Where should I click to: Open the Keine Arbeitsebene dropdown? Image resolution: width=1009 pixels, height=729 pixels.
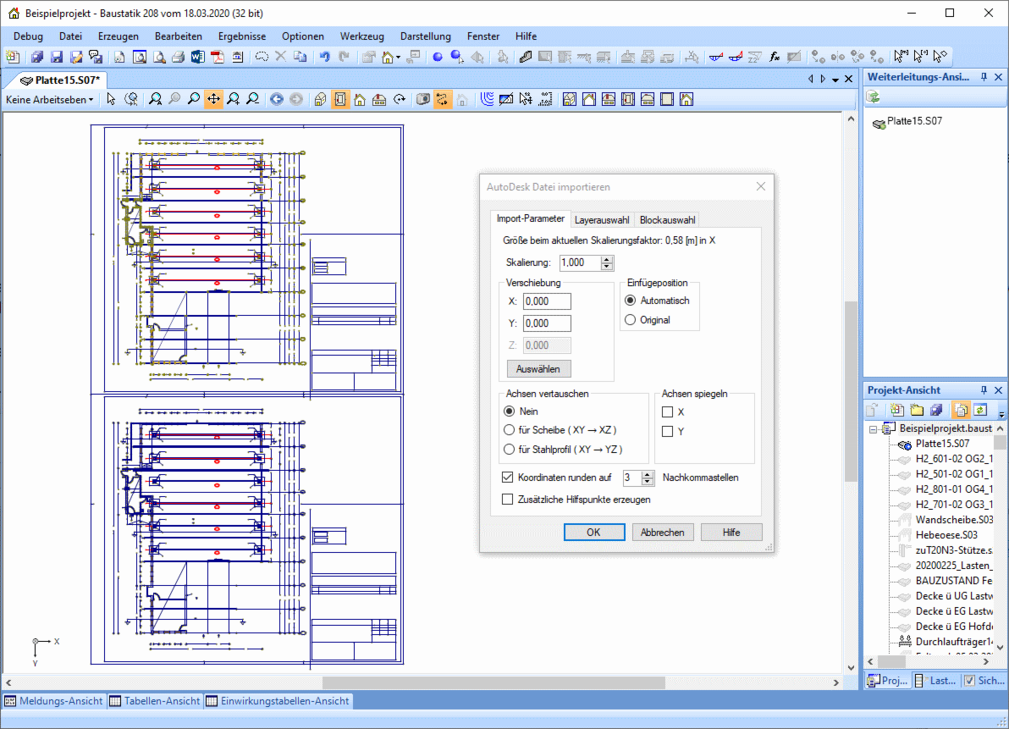click(49, 99)
